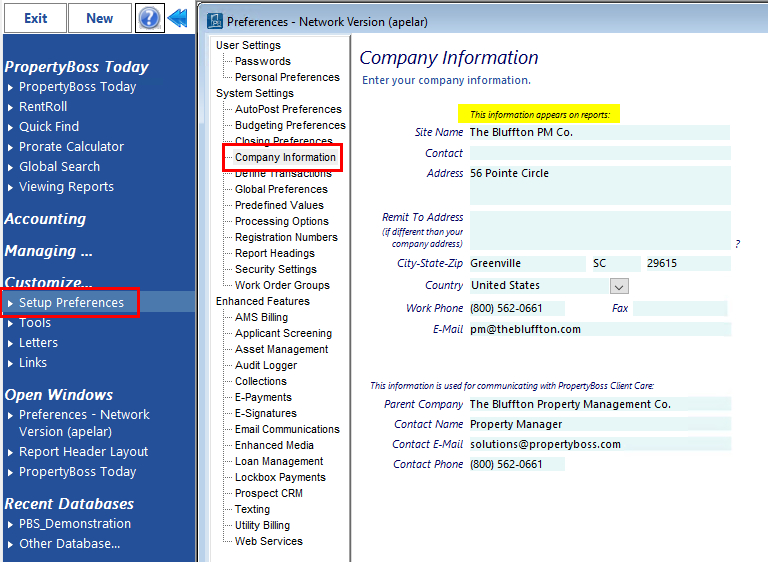Select Predefined Values tree item
This screenshot has height=562, width=768.
279,205
